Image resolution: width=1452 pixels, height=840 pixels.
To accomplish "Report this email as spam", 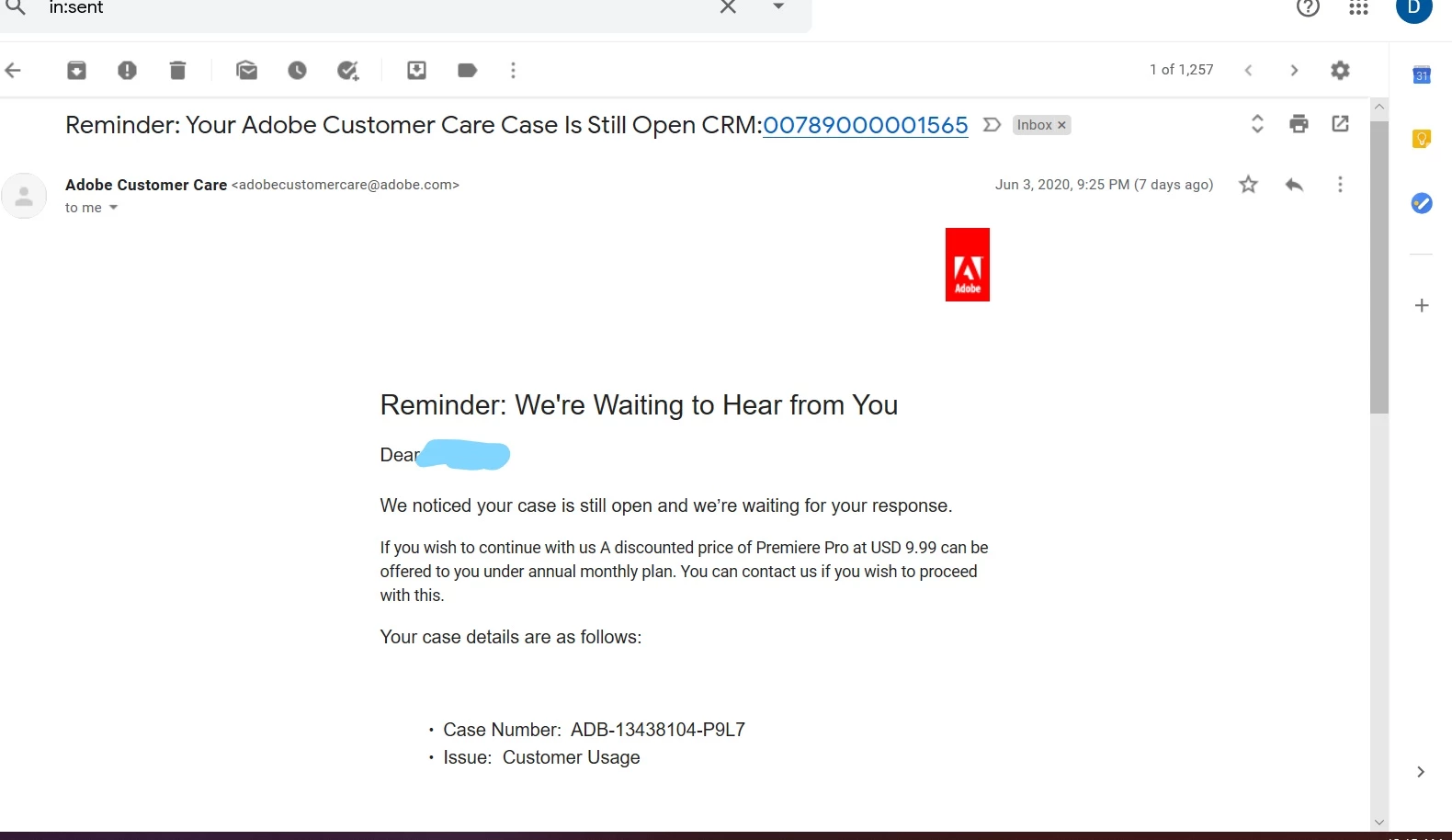I will tap(127, 70).
